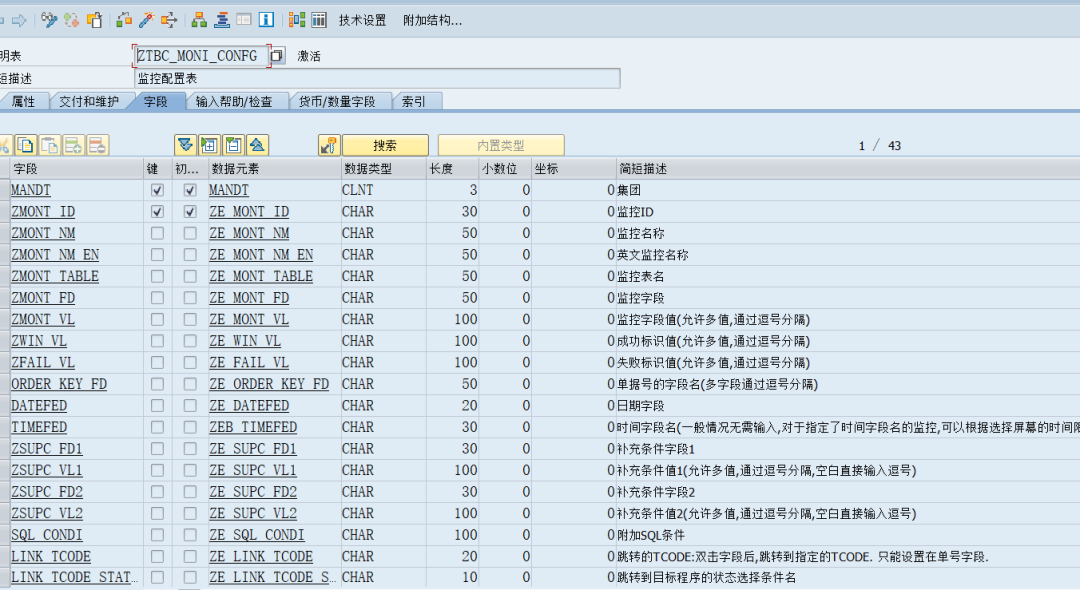1080x590 pixels.
Task: Expand all includes double-down arrow icon
Action: [185, 145]
